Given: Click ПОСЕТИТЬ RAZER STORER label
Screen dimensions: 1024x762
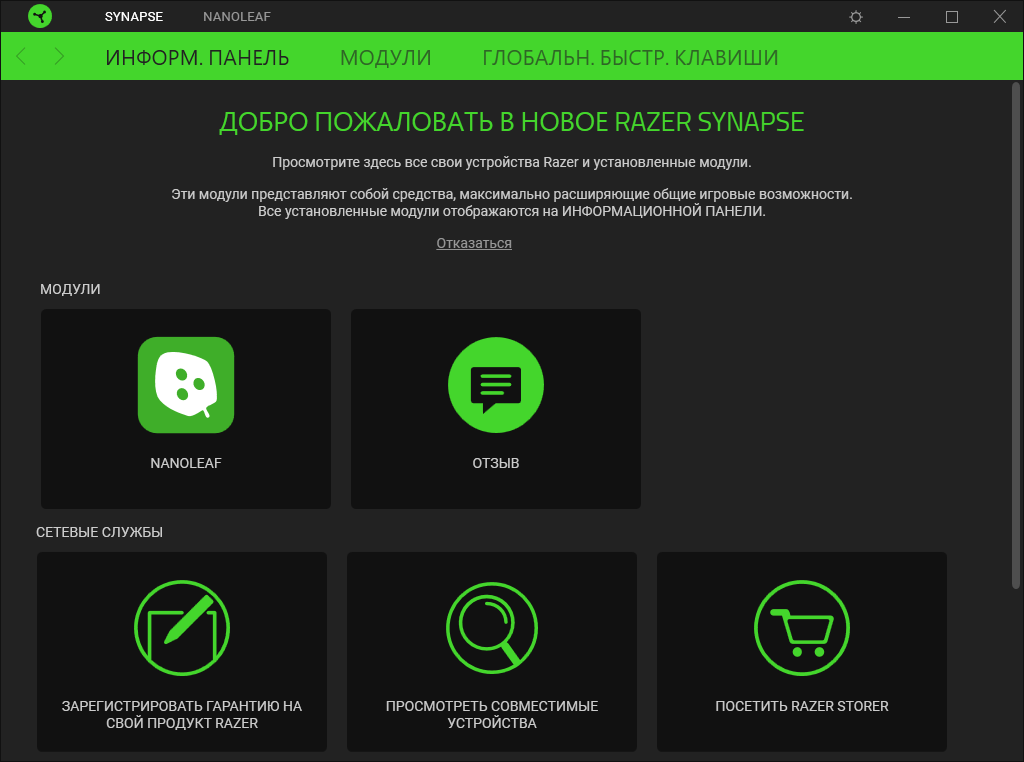Looking at the screenshot, I should 802,706.
